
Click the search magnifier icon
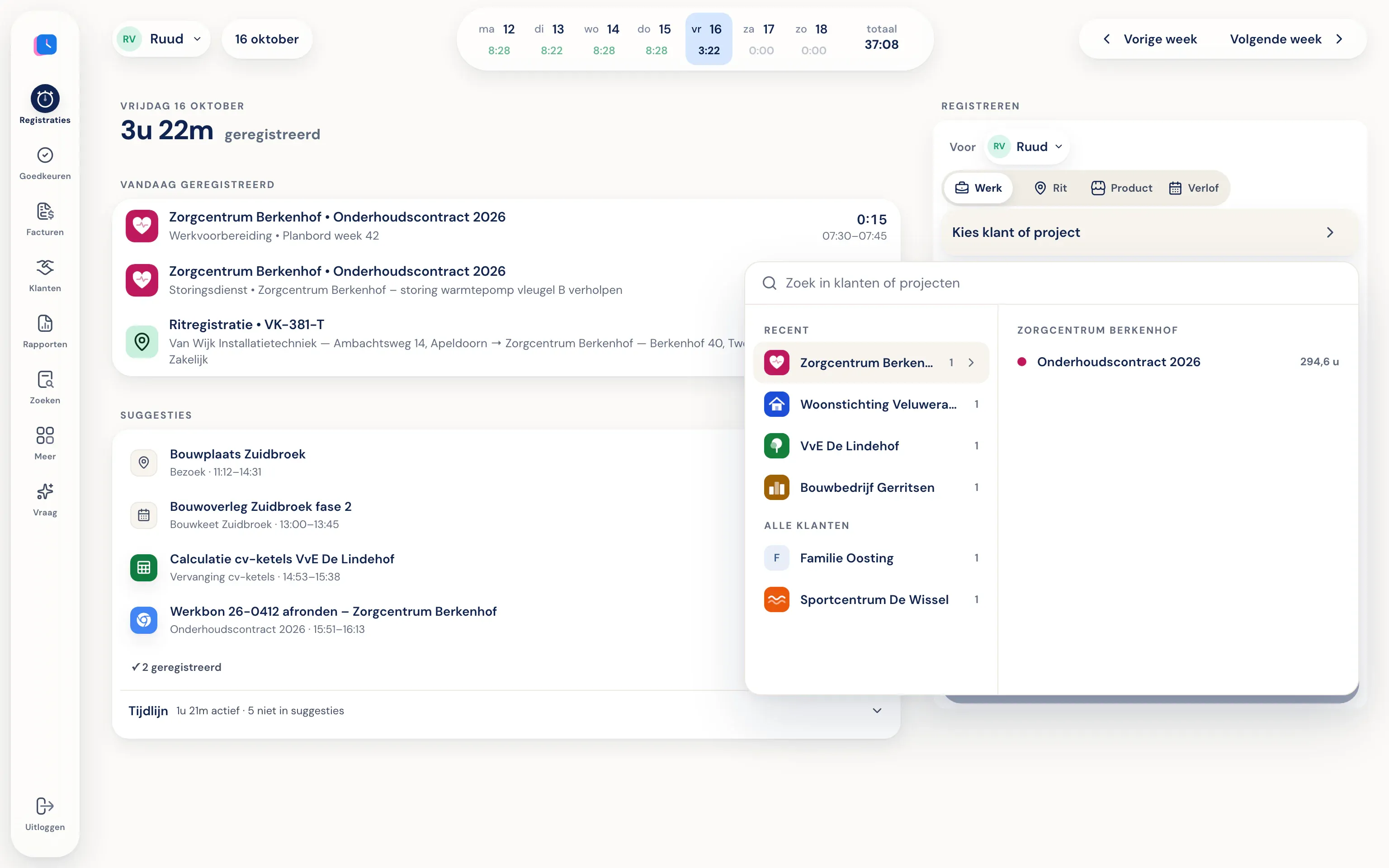pos(769,283)
